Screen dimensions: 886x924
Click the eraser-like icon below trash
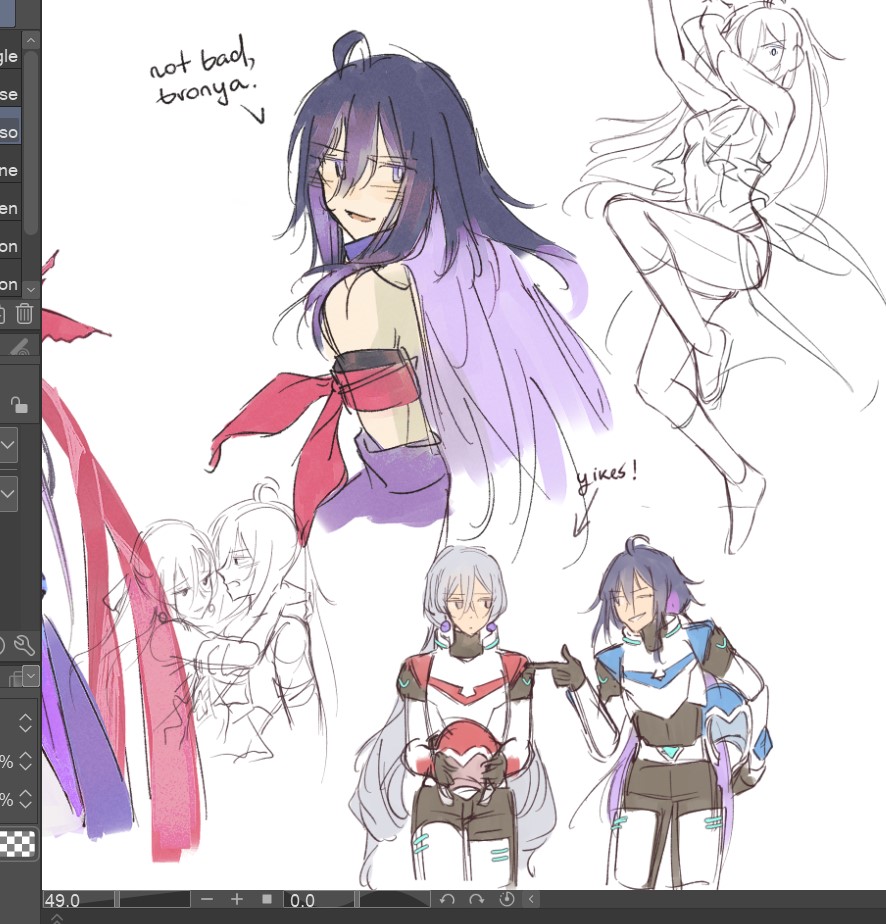21,346
